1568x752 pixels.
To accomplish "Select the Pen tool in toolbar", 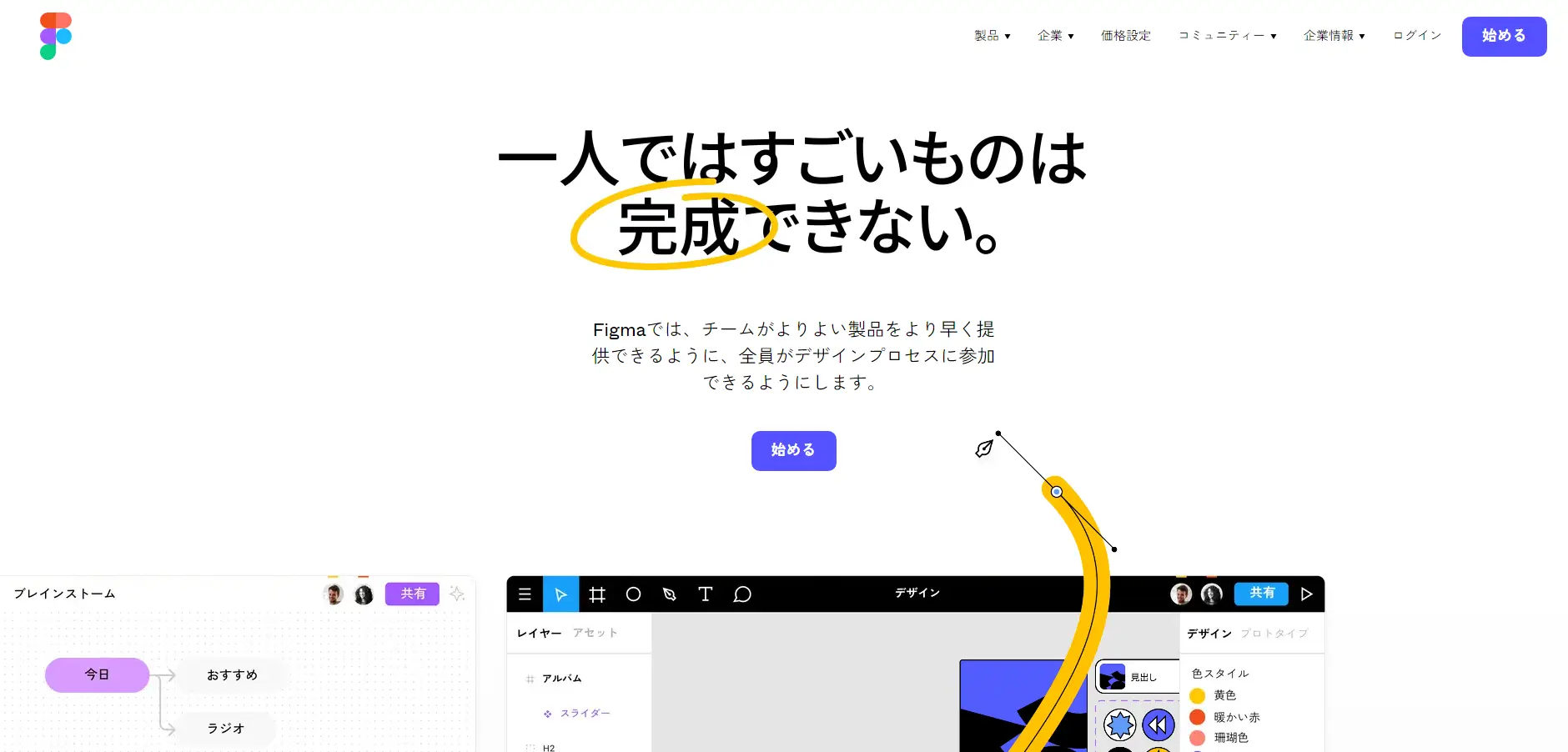I will (x=669, y=594).
